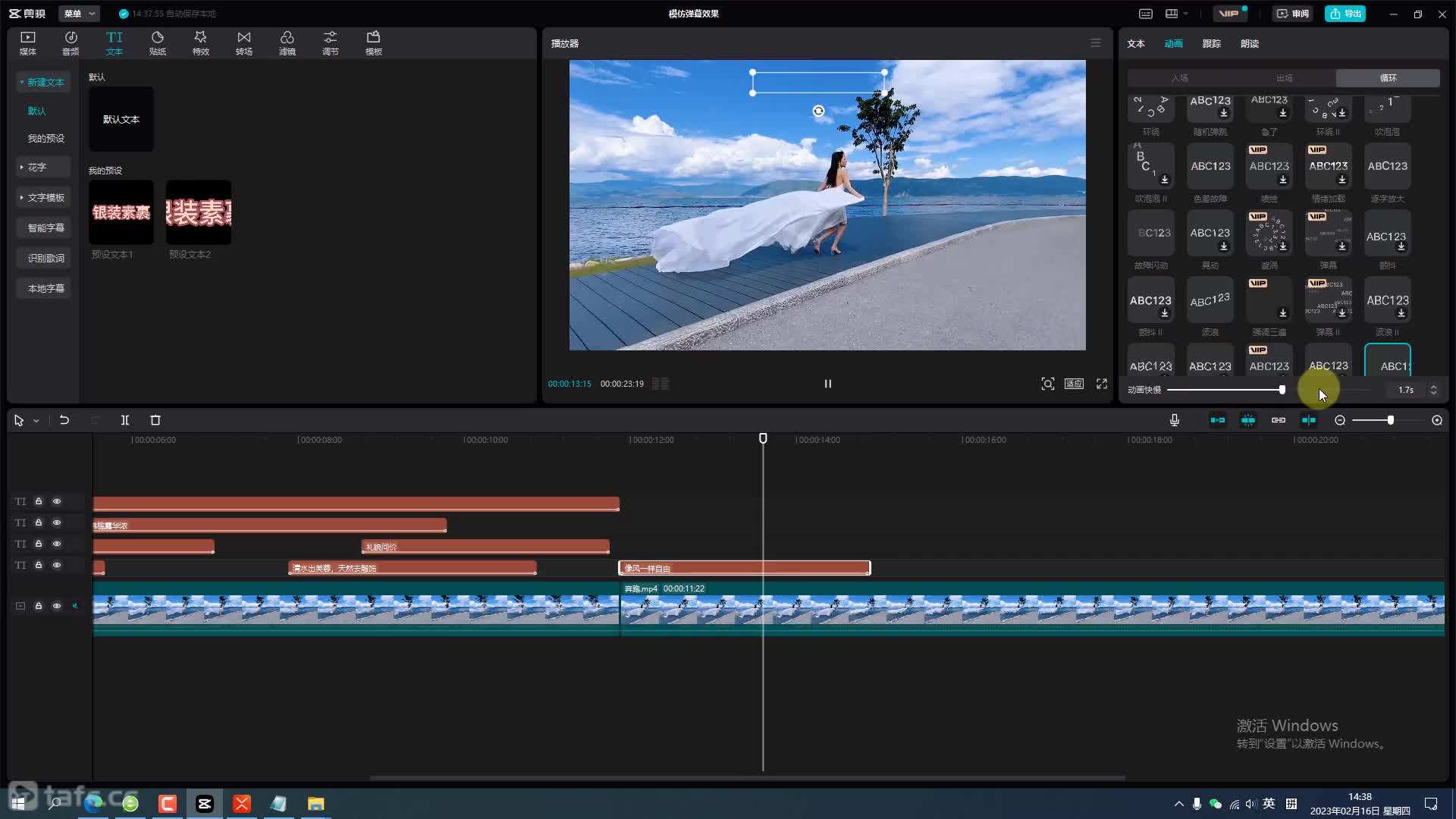Switch to the 跟踪 (Tracking) tab
The width and height of the screenshot is (1456, 819).
click(x=1212, y=43)
